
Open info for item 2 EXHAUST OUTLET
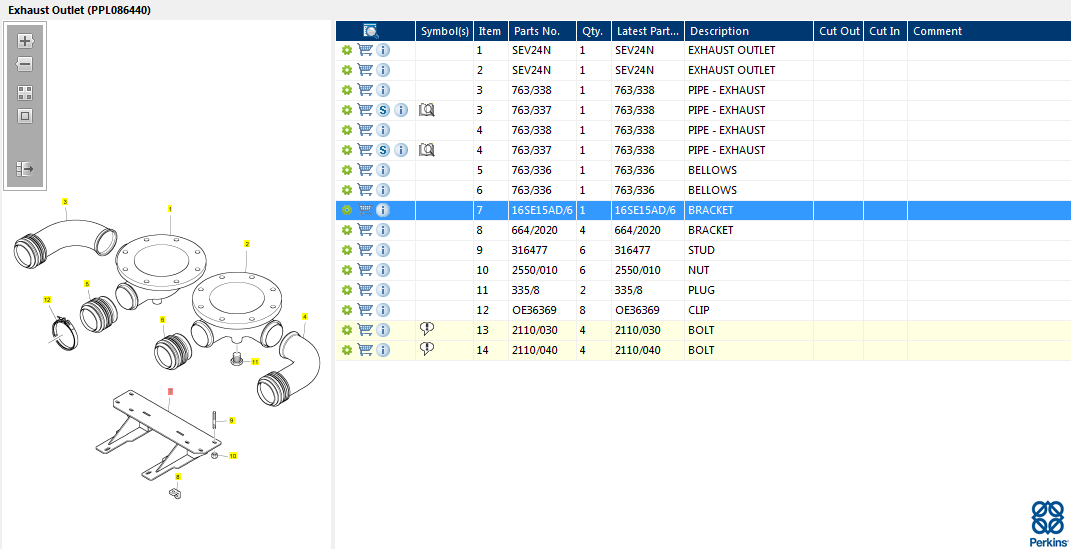pos(383,70)
